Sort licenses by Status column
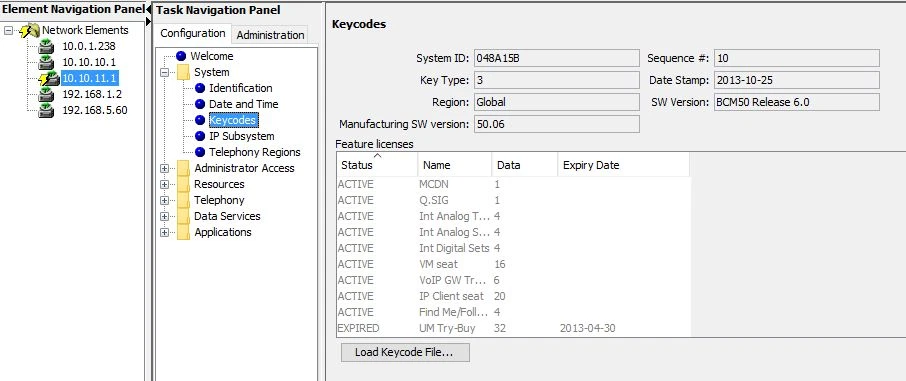The image size is (906, 381). (x=377, y=165)
